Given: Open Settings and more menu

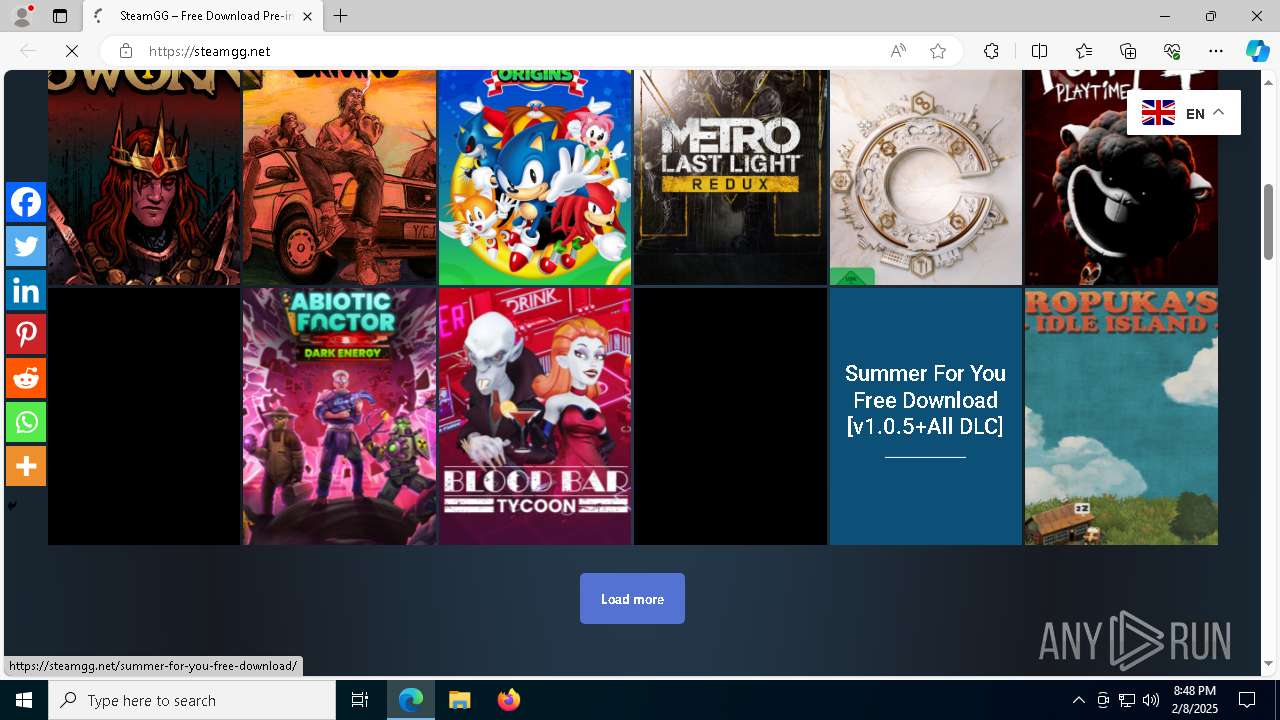Looking at the screenshot, I should 1216,51.
